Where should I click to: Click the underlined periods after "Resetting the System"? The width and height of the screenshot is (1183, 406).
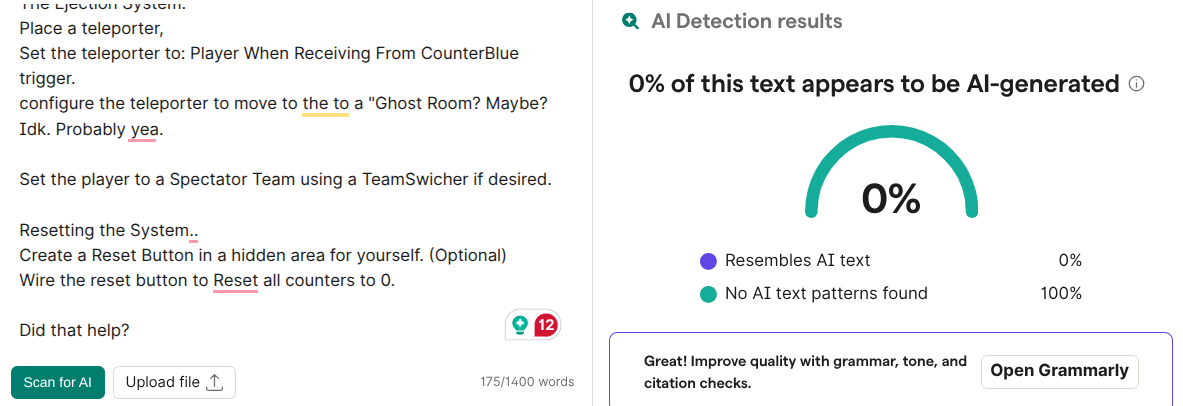point(193,231)
